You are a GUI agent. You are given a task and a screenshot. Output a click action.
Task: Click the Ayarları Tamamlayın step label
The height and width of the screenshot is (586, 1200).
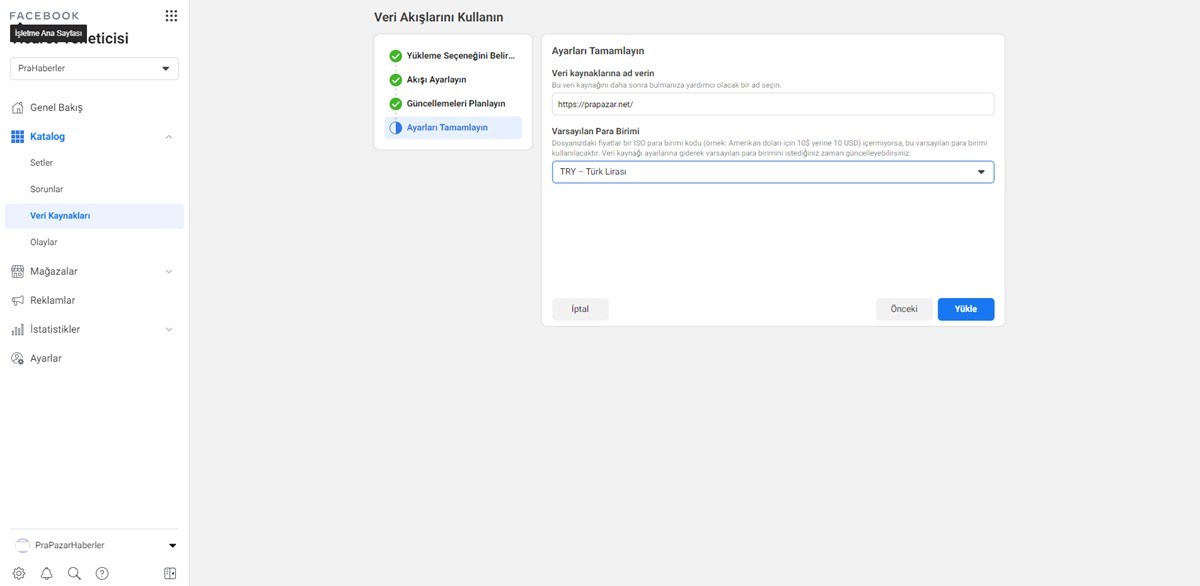[447, 128]
